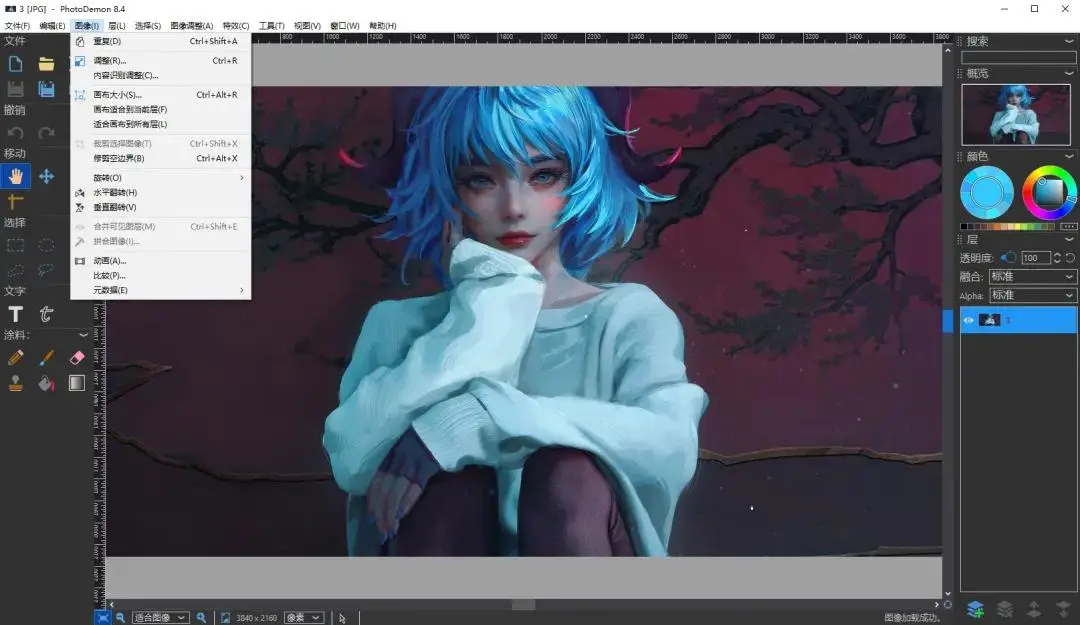Open the 适合图像 zoom level dropdown

(x=160, y=618)
